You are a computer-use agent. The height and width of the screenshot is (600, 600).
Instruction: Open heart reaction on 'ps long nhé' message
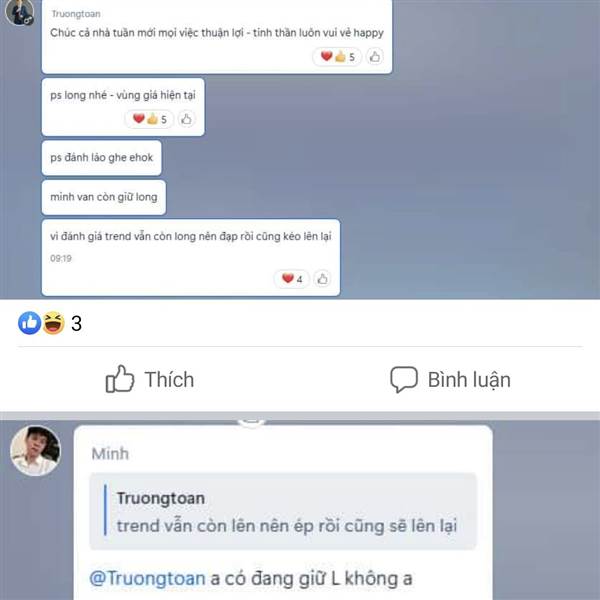point(149,119)
